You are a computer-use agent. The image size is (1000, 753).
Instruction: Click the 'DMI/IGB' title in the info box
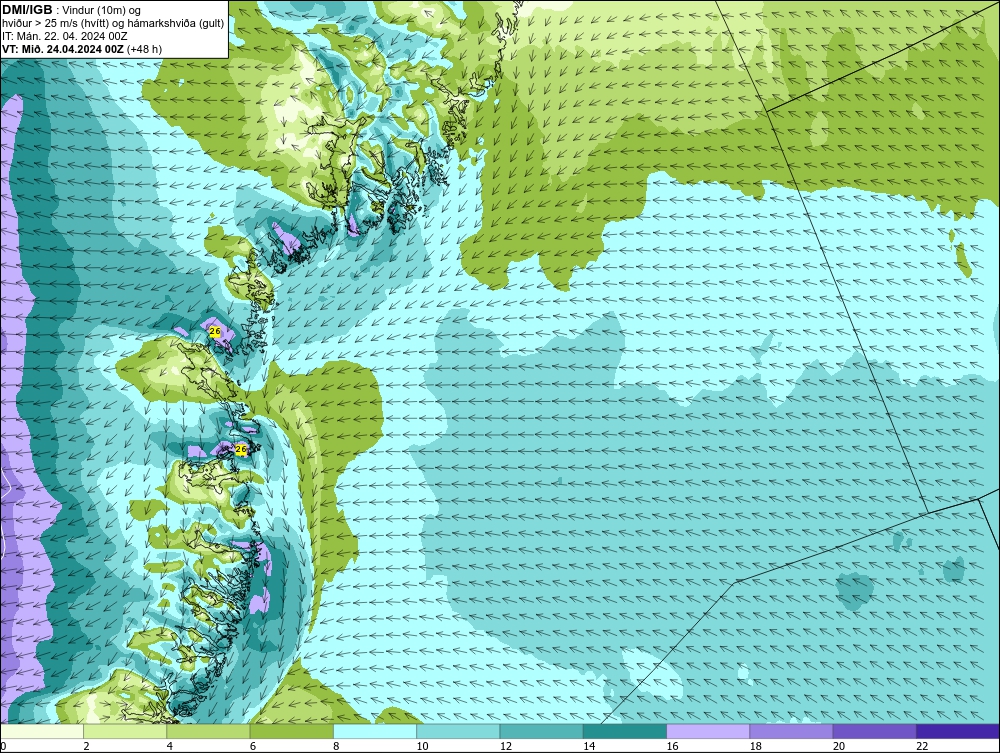coord(27,10)
